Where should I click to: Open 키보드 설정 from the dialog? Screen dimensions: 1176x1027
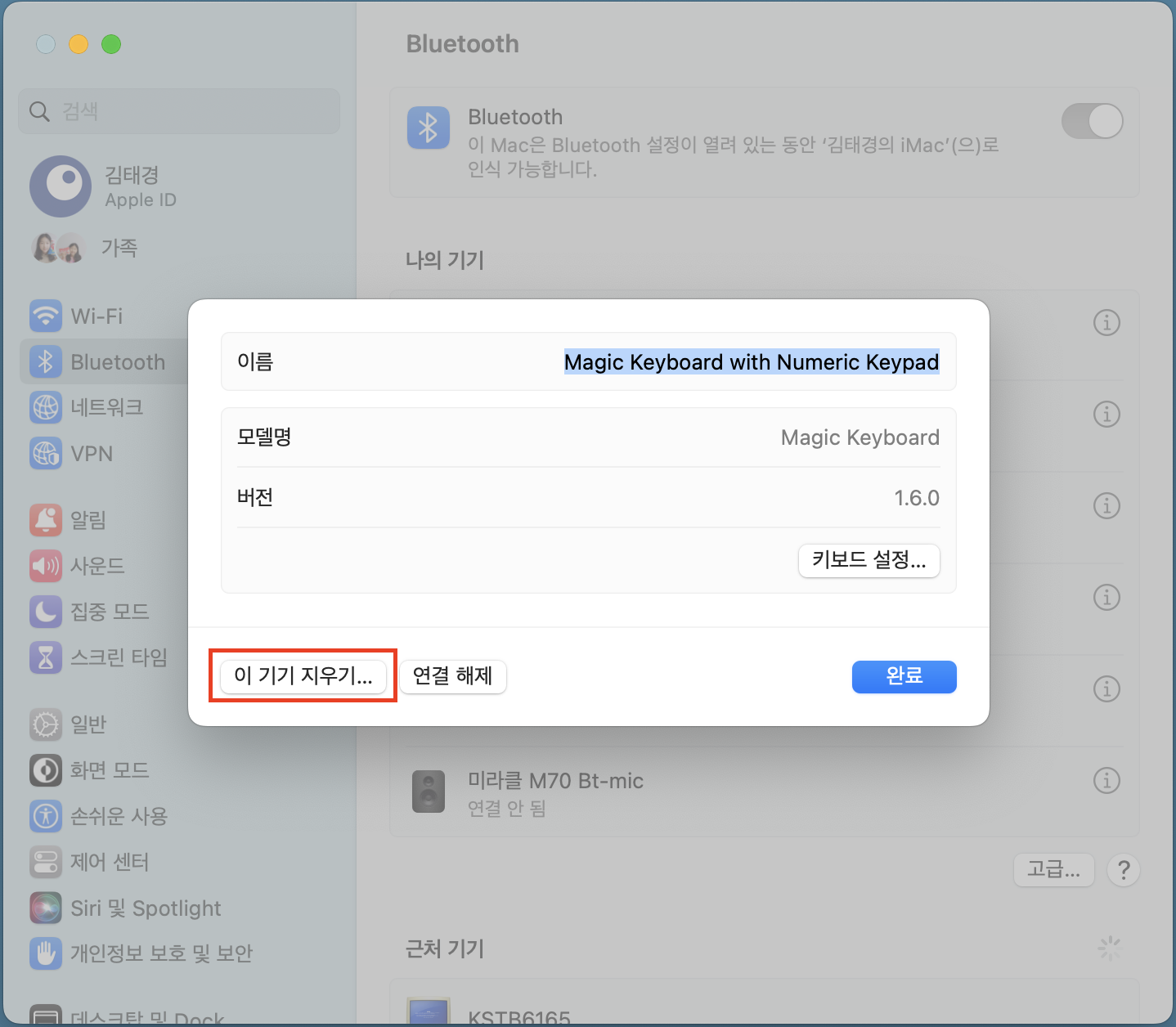[x=869, y=561]
